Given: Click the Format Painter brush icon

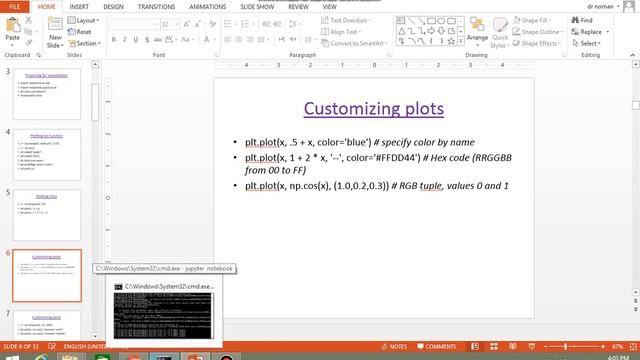Looking at the screenshot, I should pyautogui.click(x=28, y=42).
